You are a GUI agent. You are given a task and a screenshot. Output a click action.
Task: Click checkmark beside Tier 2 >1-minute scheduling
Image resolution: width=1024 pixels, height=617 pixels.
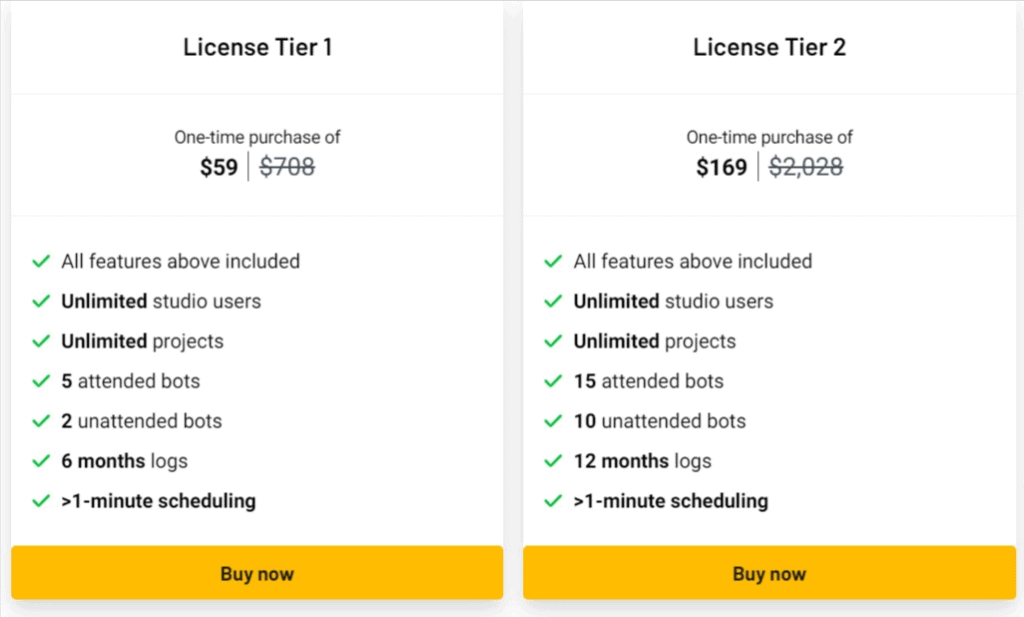click(553, 501)
